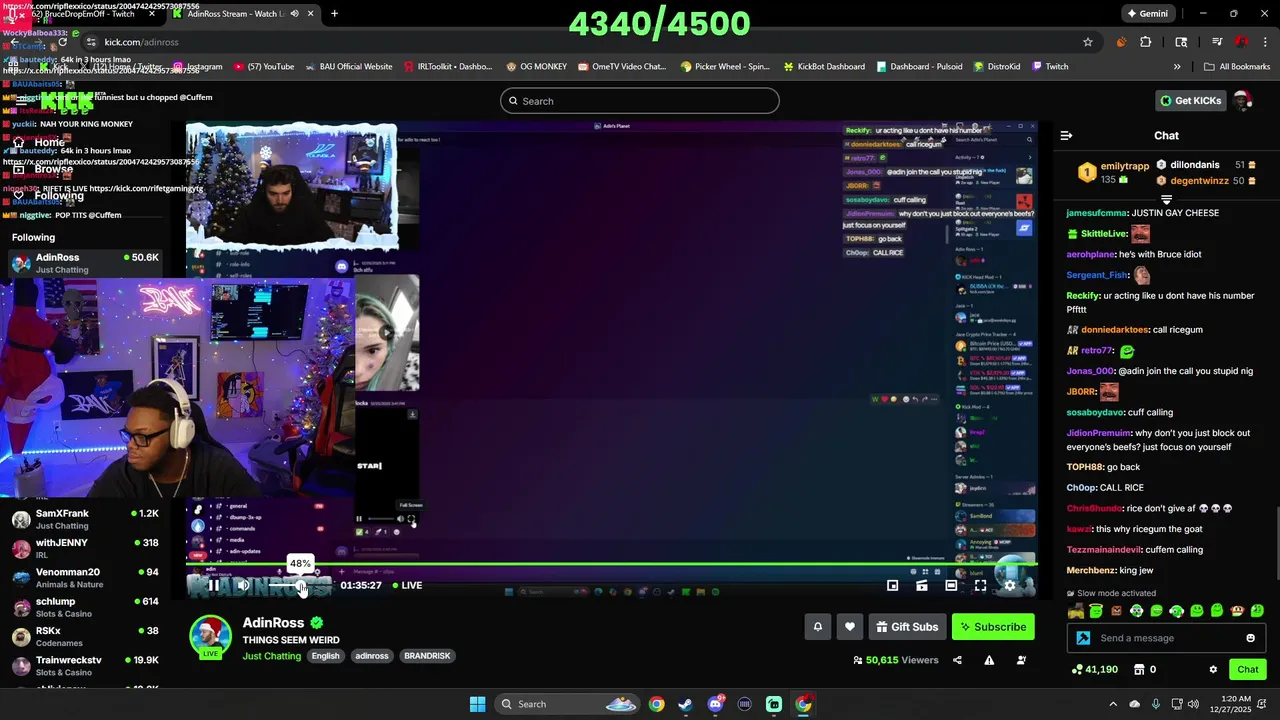The height and width of the screenshot is (720, 1280).
Task: Click the Gift Subs button
Action: (907, 627)
